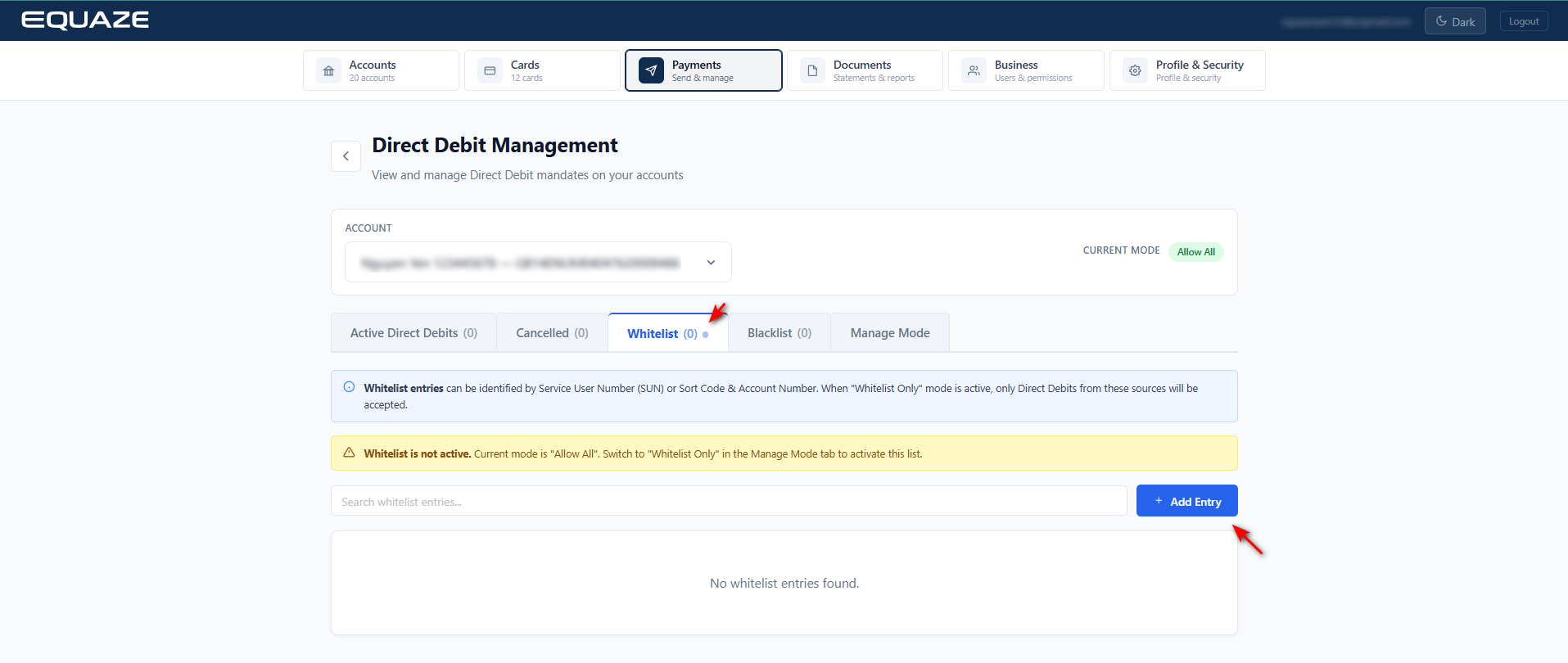Focus the Search whitelist entries field
The height and width of the screenshot is (663, 1568).
point(729,501)
